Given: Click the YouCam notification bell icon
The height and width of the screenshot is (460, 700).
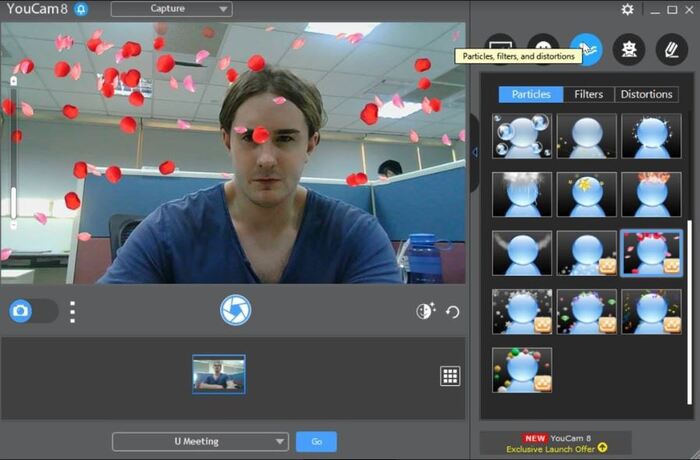Looking at the screenshot, I should click(81, 10).
